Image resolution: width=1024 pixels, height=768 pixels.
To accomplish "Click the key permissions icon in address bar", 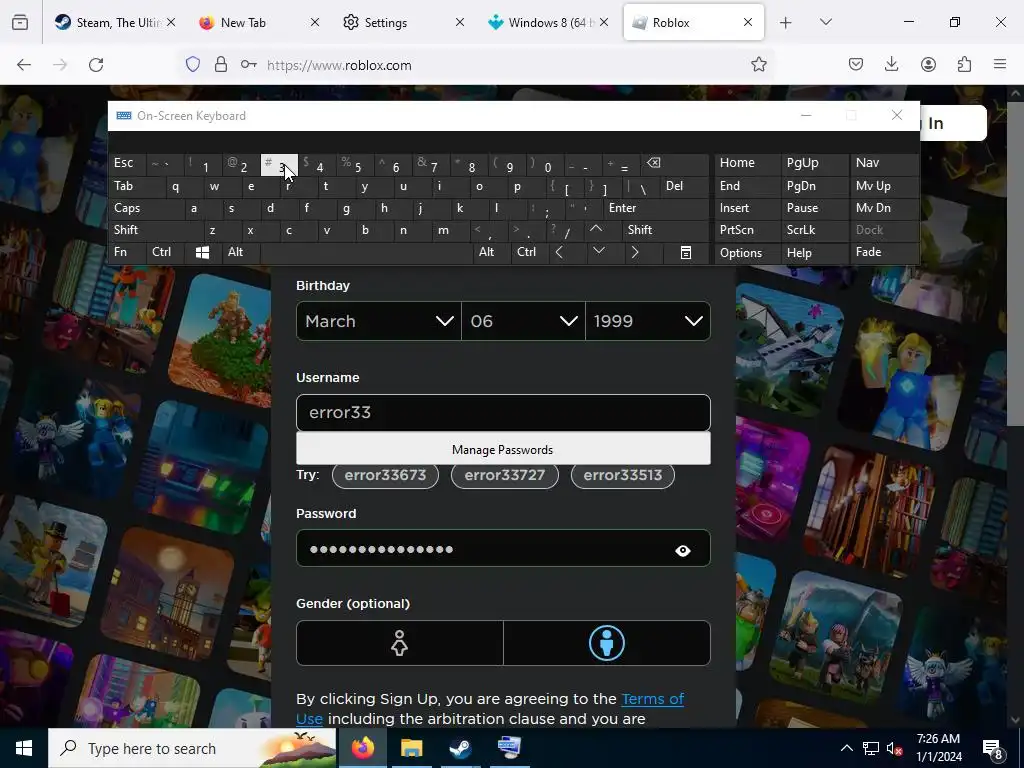I will coord(249,65).
